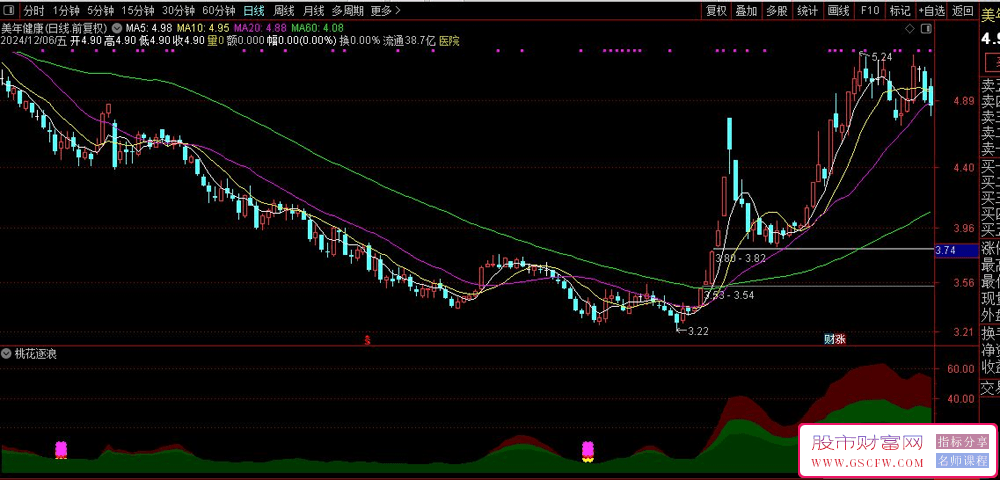Click first magenta signal in indicator panel

point(61,449)
